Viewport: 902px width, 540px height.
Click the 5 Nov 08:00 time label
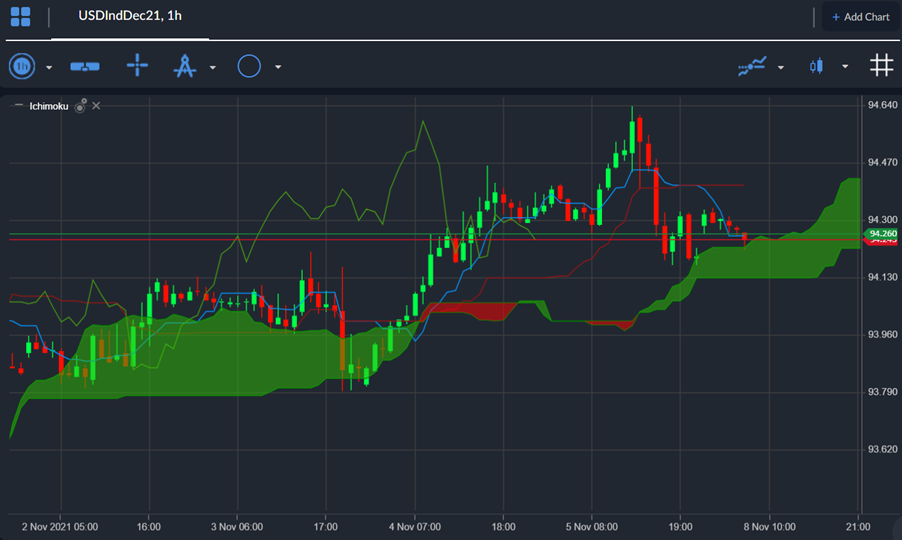[591, 527]
